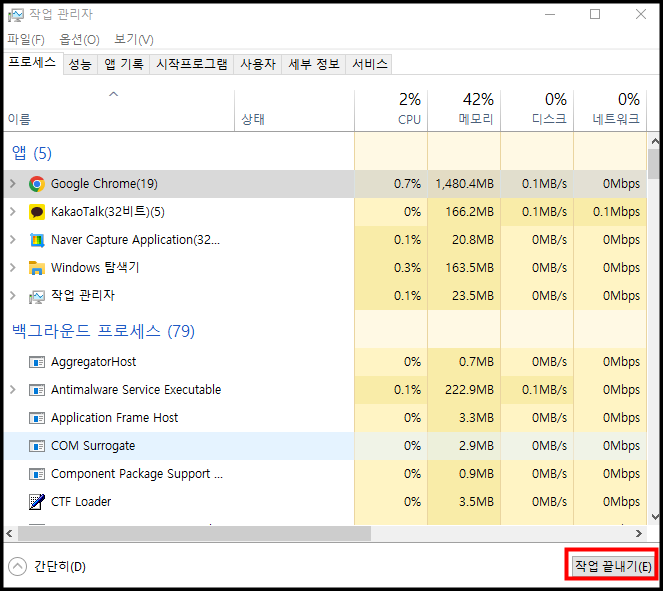Image resolution: width=663 pixels, height=591 pixels.
Task: Click the Component Package Support icon
Action: (37, 474)
